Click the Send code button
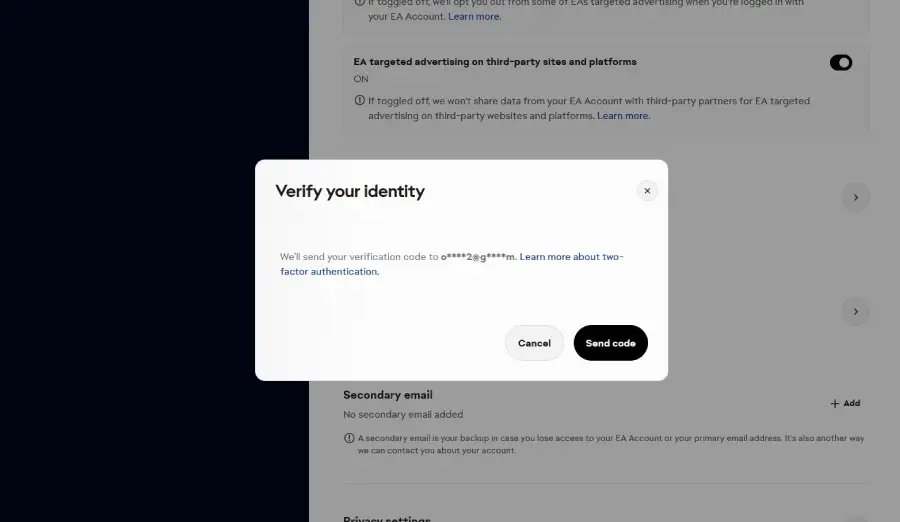The height and width of the screenshot is (522, 900). pos(611,343)
